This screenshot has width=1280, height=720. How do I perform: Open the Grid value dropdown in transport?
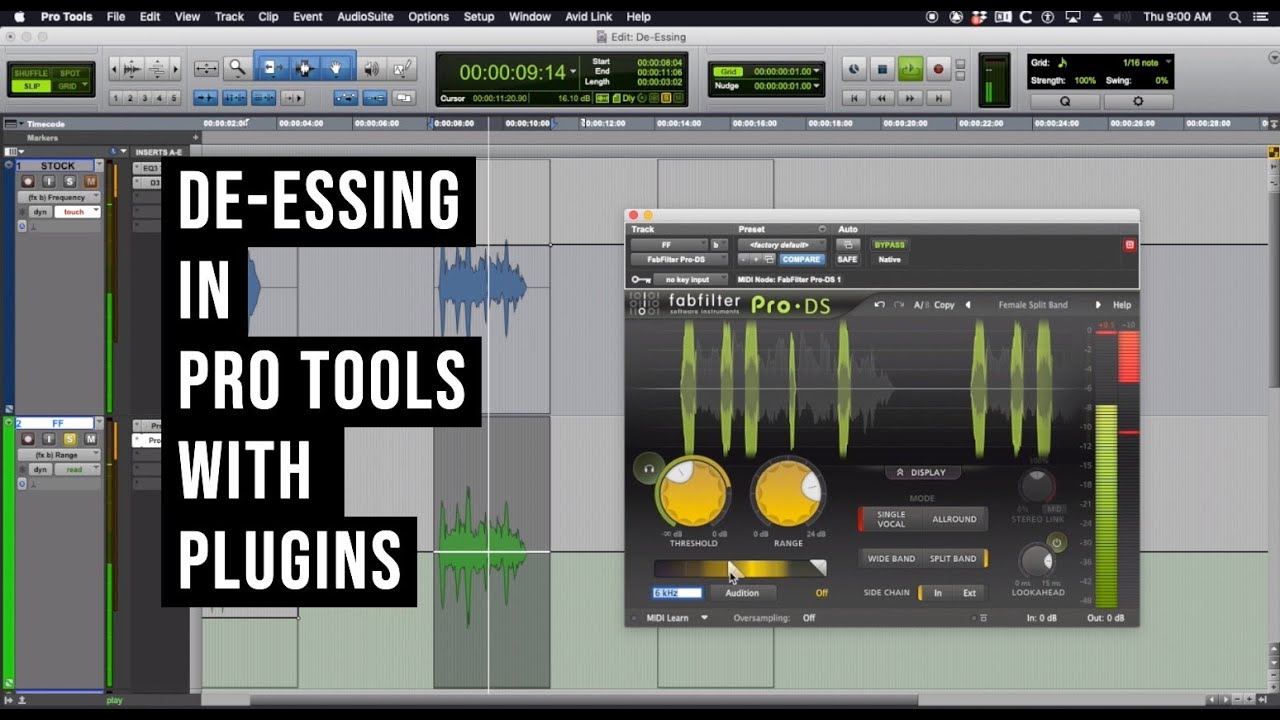coord(816,72)
